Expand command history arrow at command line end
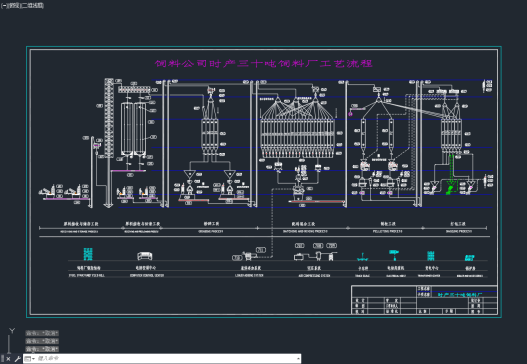 (298, 359)
